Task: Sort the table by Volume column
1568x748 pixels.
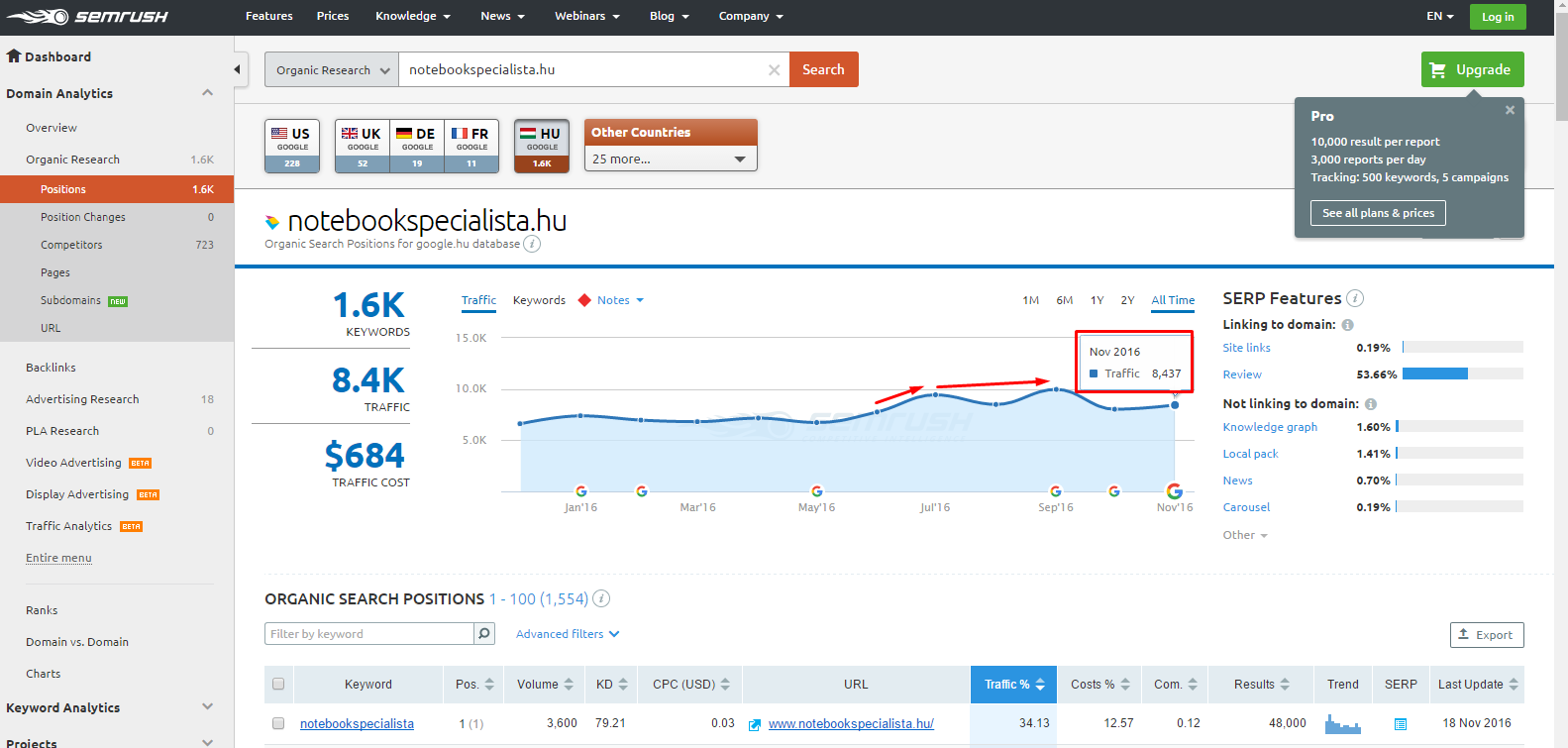Action: [545, 685]
